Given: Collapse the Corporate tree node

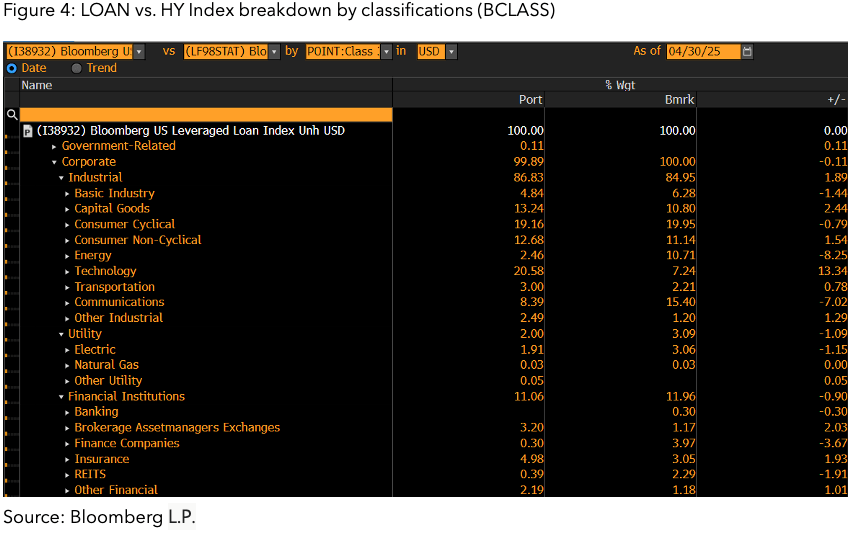Looking at the screenshot, I should (54, 162).
